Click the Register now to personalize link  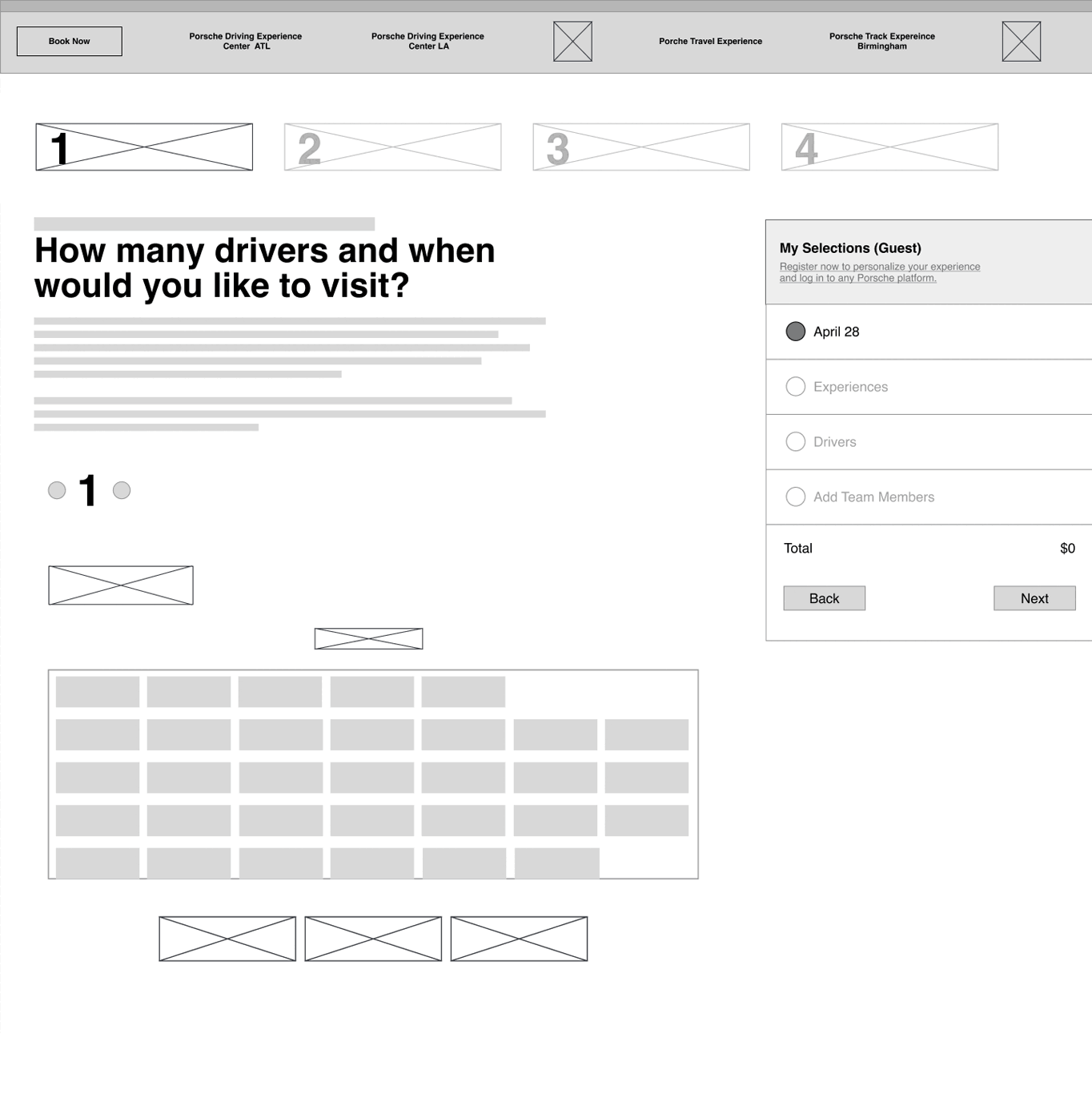tap(880, 272)
